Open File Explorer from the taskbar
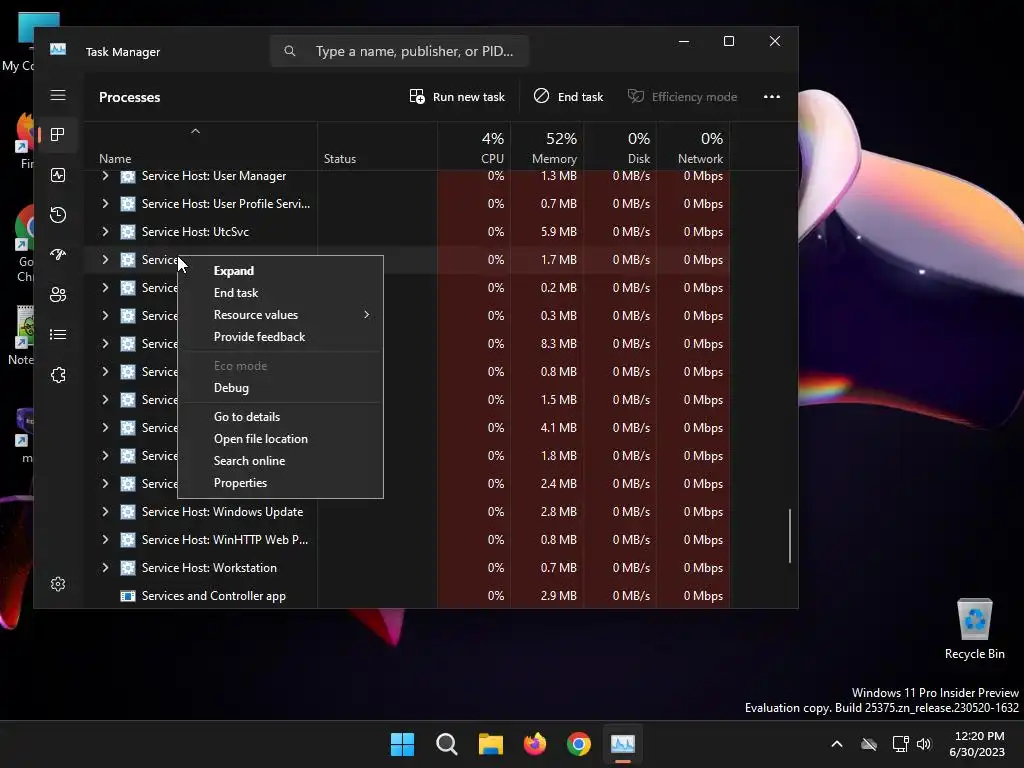The width and height of the screenshot is (1024, 768). point(490,744)
